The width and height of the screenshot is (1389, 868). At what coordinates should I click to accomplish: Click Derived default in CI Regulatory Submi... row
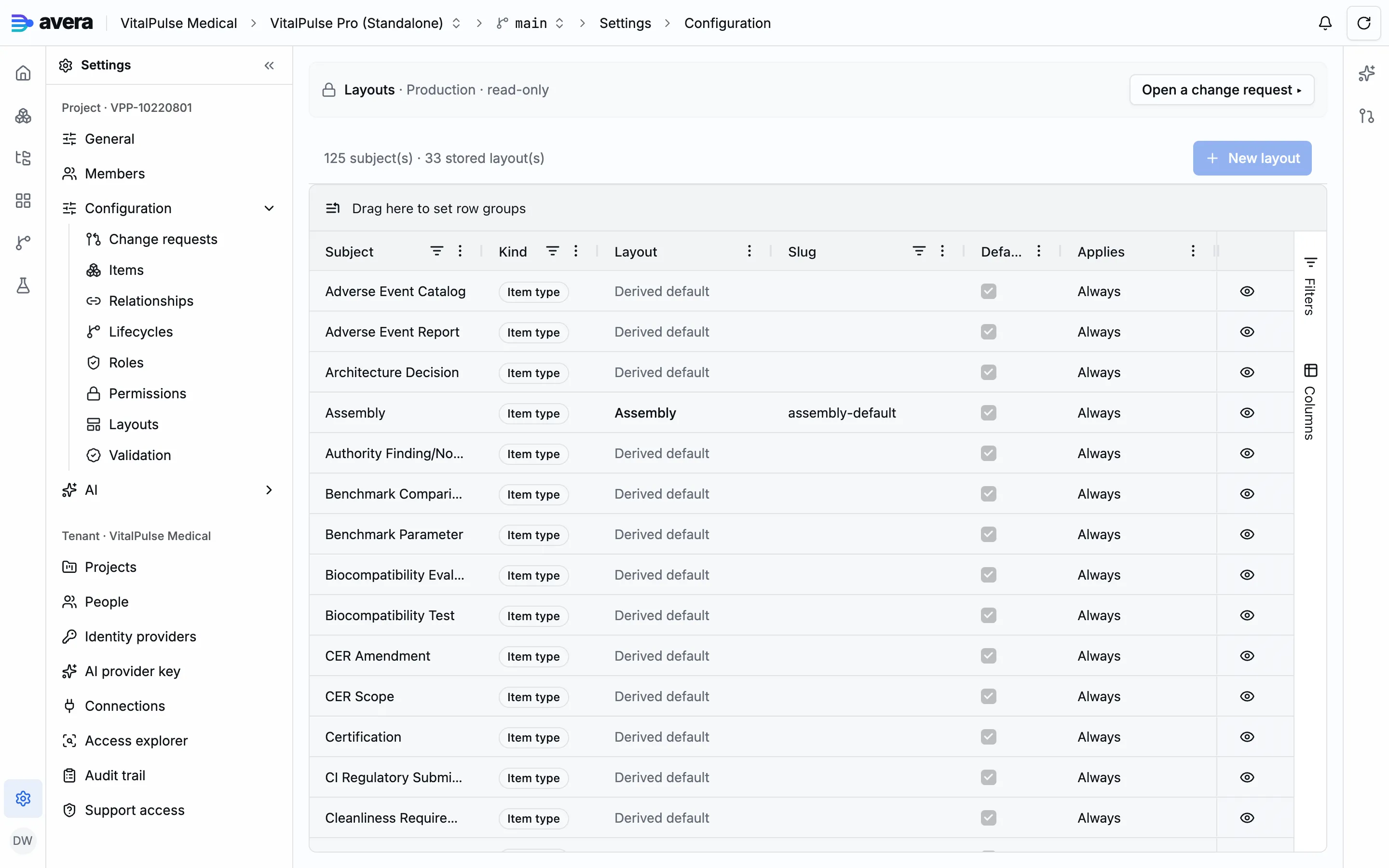[662, 777]
